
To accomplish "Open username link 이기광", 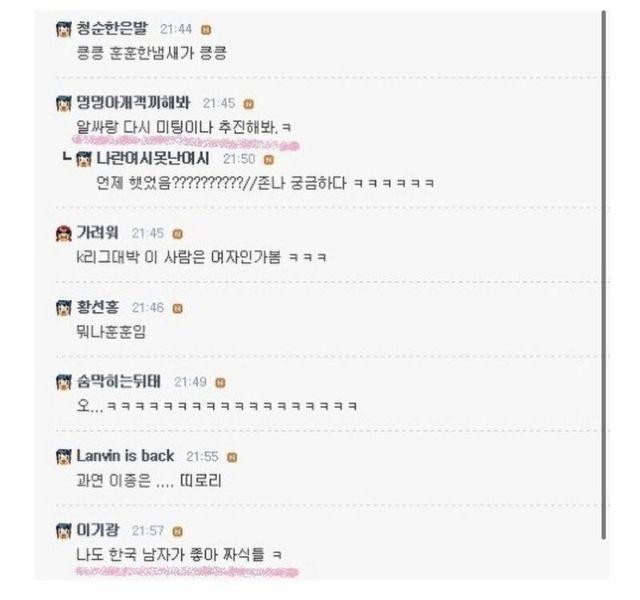I will [98, 530].
